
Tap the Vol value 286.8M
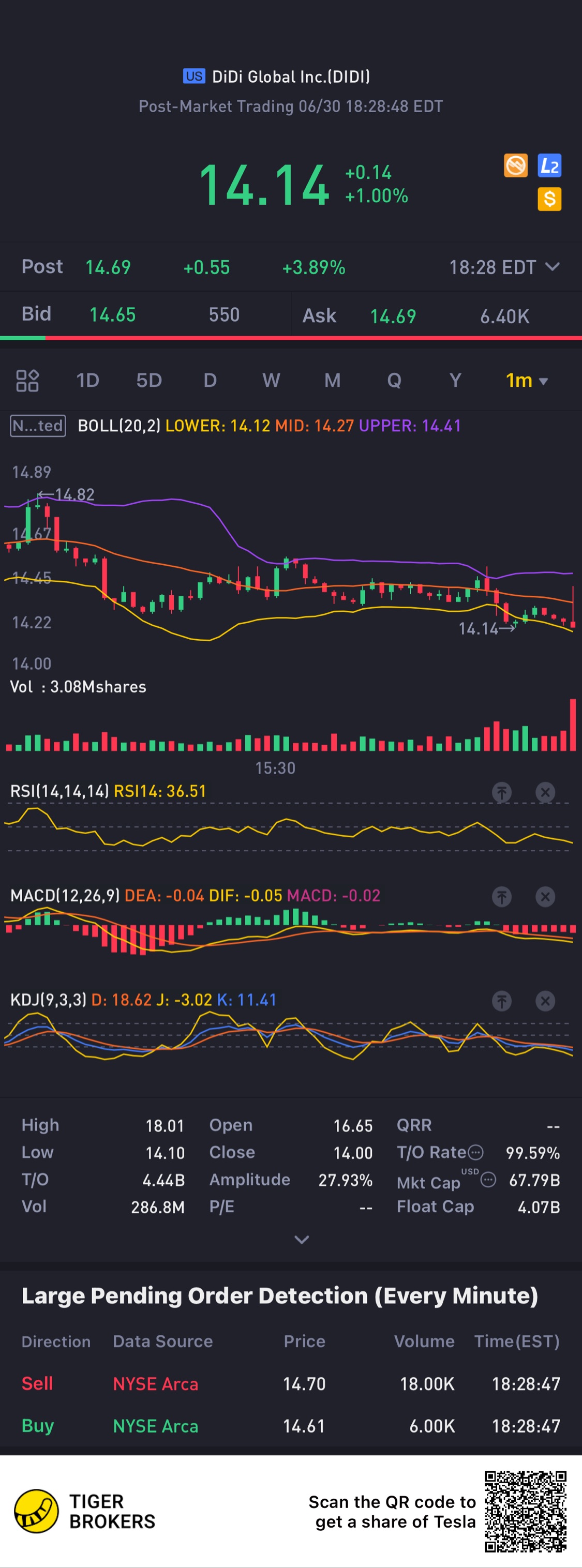tap(158, 1208)
